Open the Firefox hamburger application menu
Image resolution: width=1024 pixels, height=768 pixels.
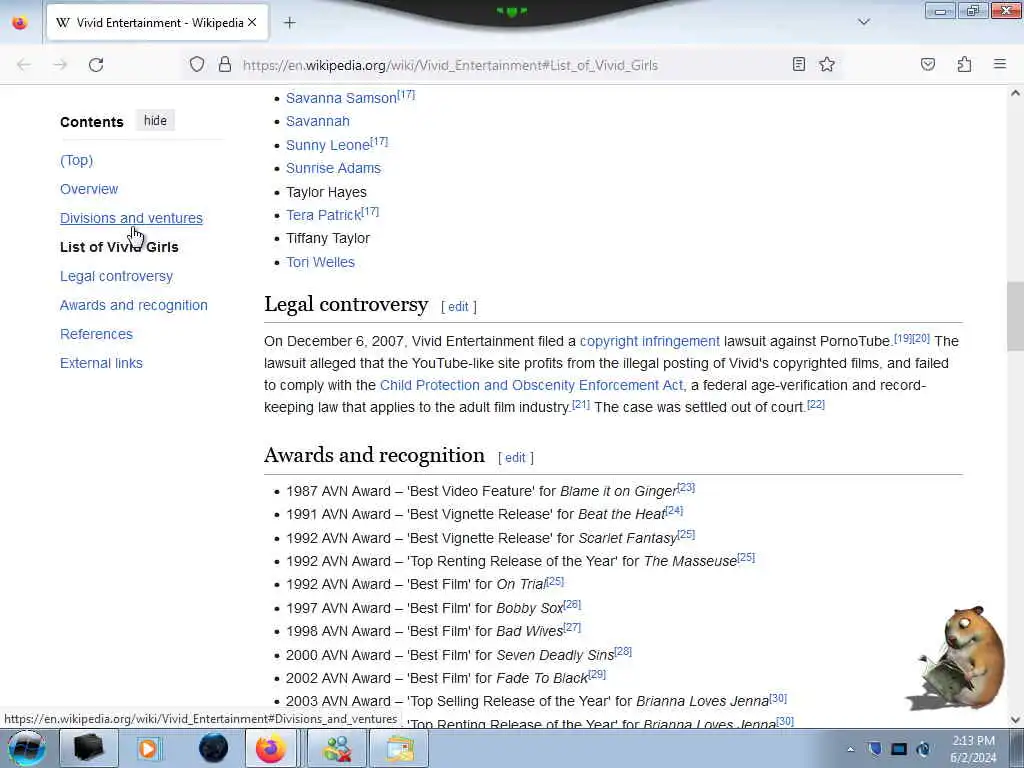(x=999, y=64)
